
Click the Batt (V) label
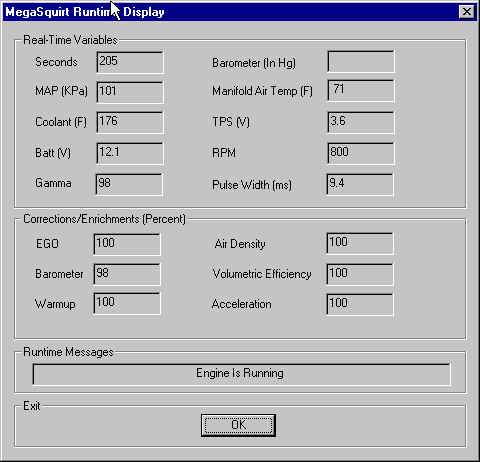tap(53, 153)
